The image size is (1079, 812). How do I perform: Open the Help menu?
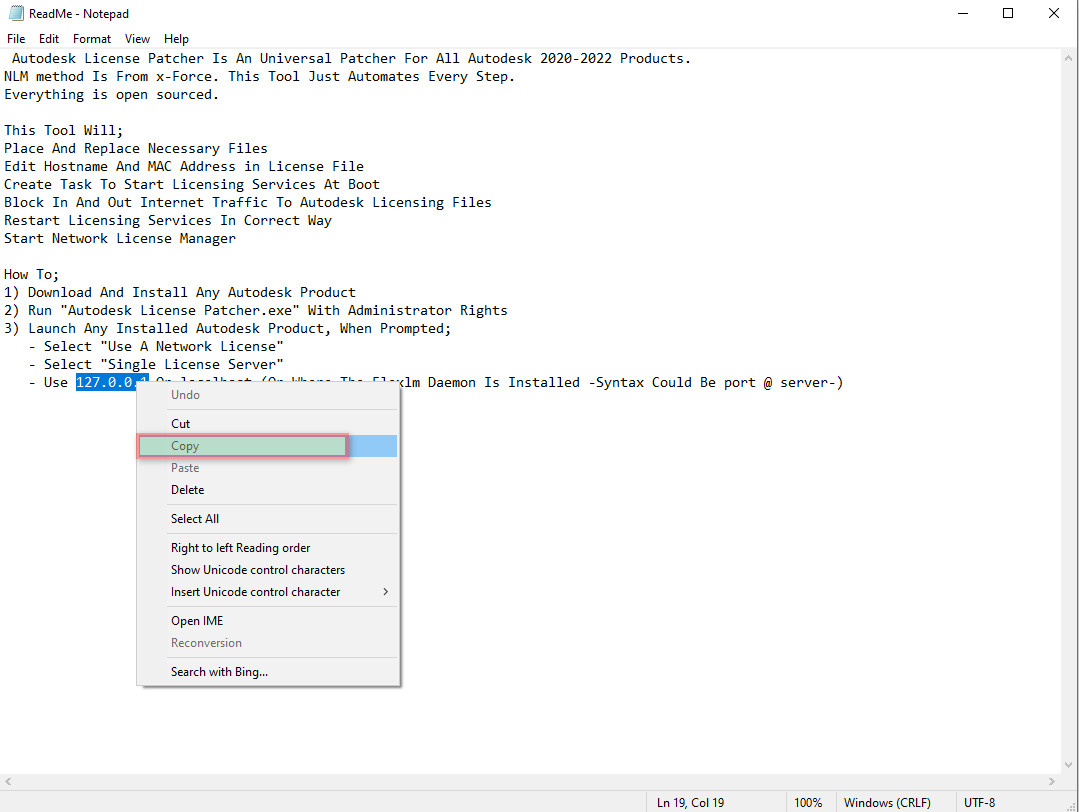point(176,39)
